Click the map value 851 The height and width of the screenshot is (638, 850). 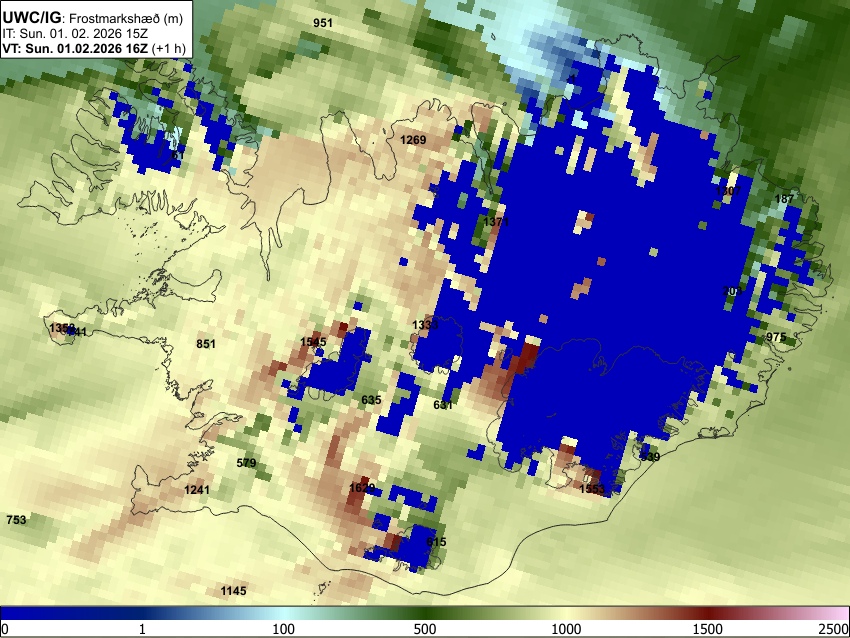coord(205,344)
